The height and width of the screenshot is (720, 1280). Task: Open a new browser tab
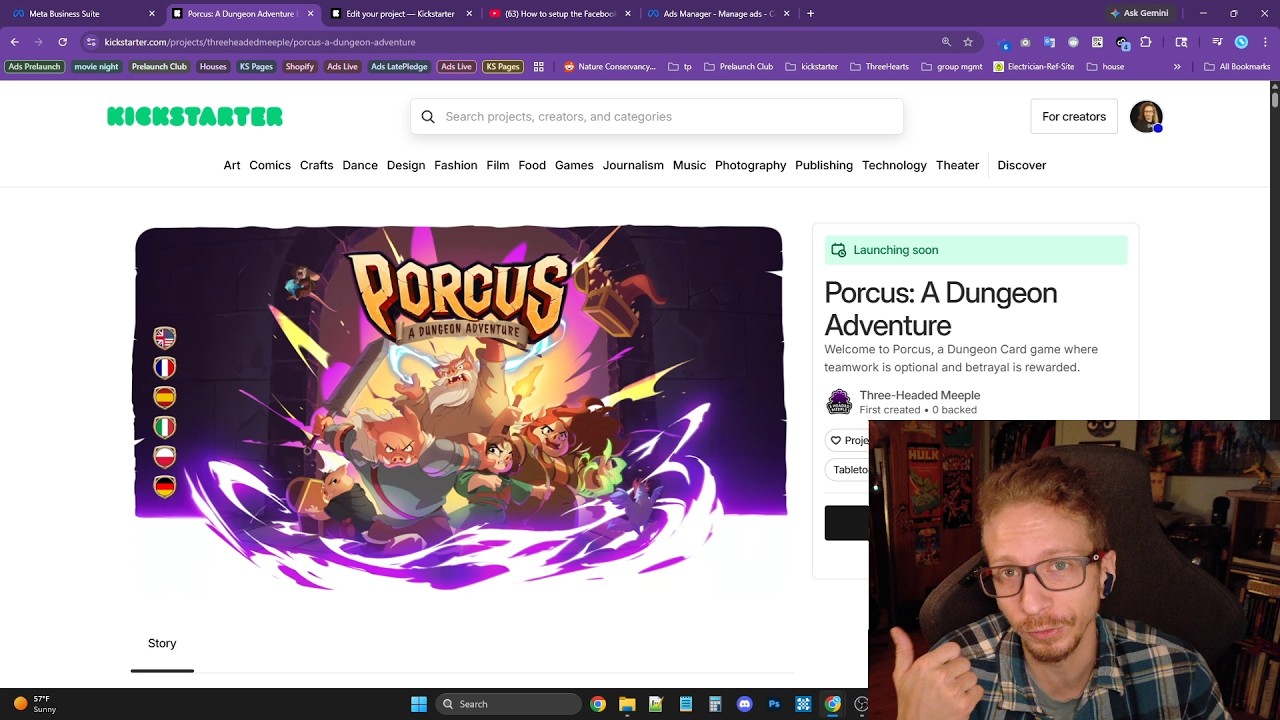tap(810, 14)
